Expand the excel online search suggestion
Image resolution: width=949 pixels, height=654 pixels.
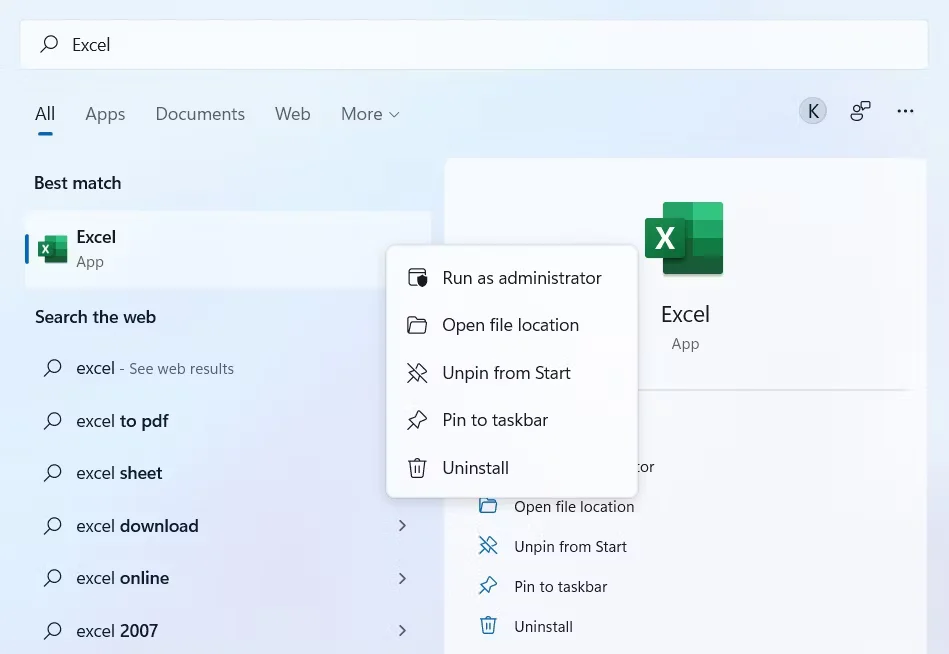pyautogui.click(x=402, y=578)
